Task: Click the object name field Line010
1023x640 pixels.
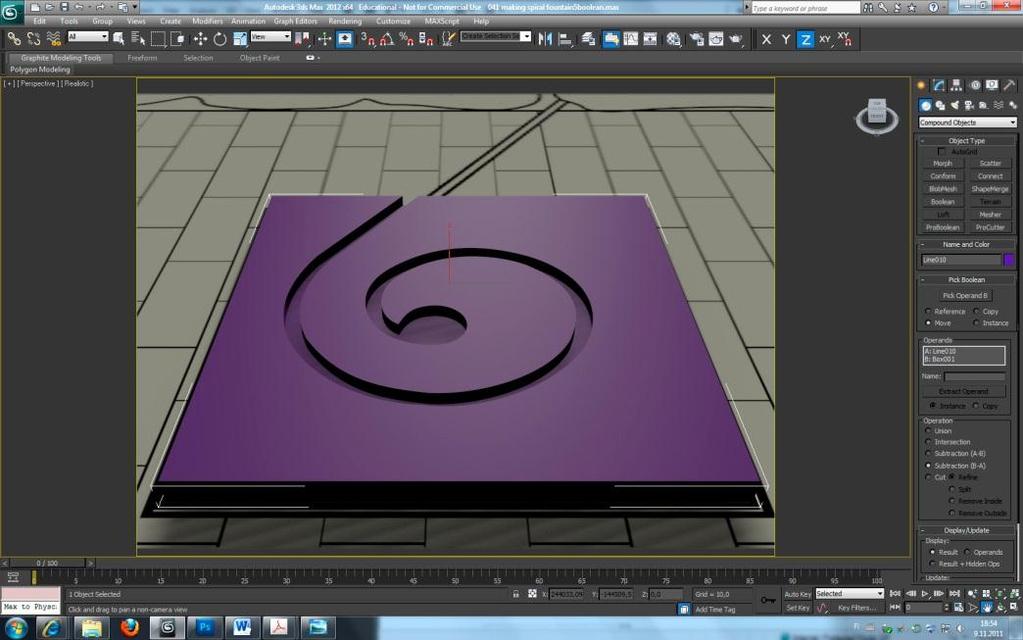Action: pos(960,260)
